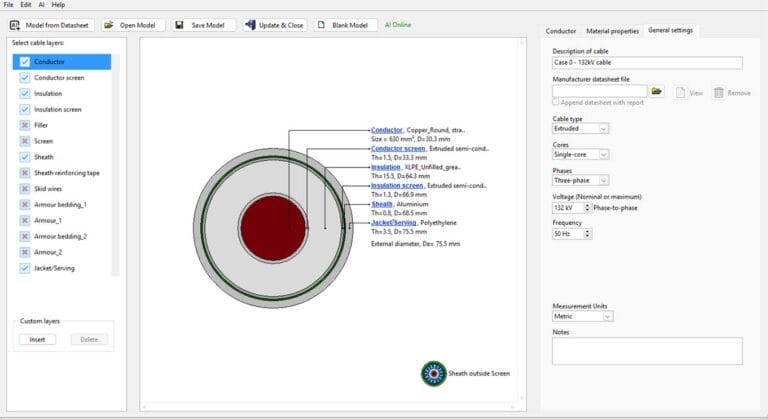Click the Insulation link in diagram legend
This screenshot has width=768, height=419.
[x=385, y=167]
